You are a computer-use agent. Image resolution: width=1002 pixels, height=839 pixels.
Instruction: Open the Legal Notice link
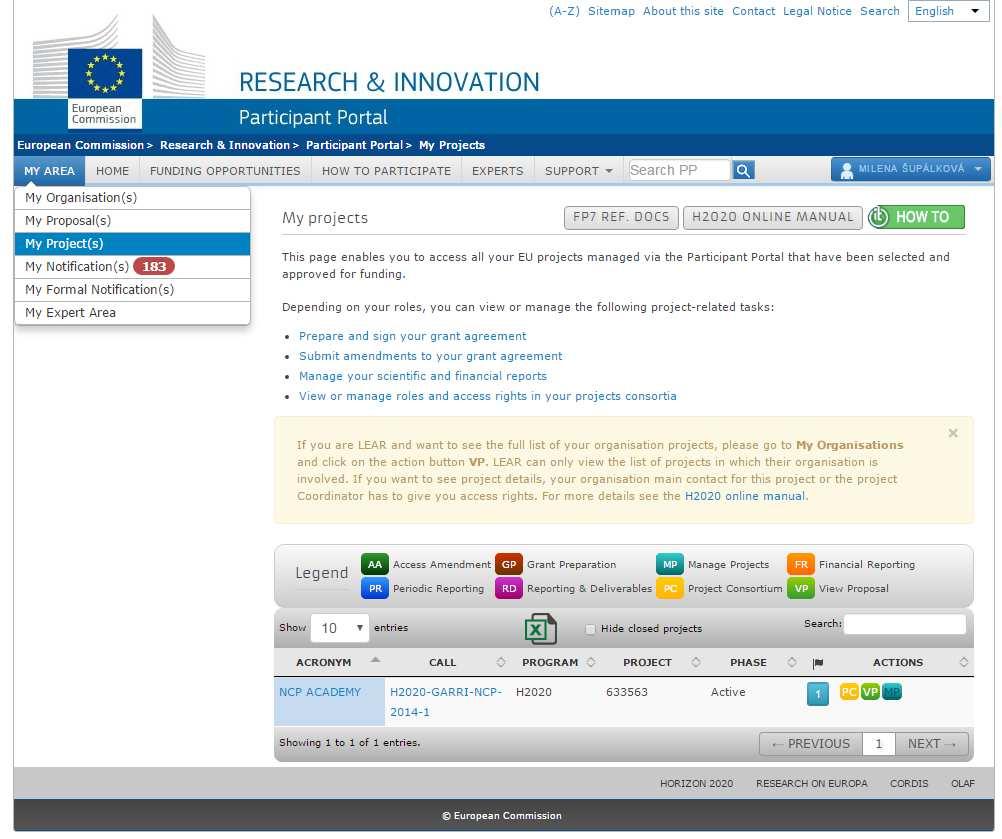click(817, 11)
